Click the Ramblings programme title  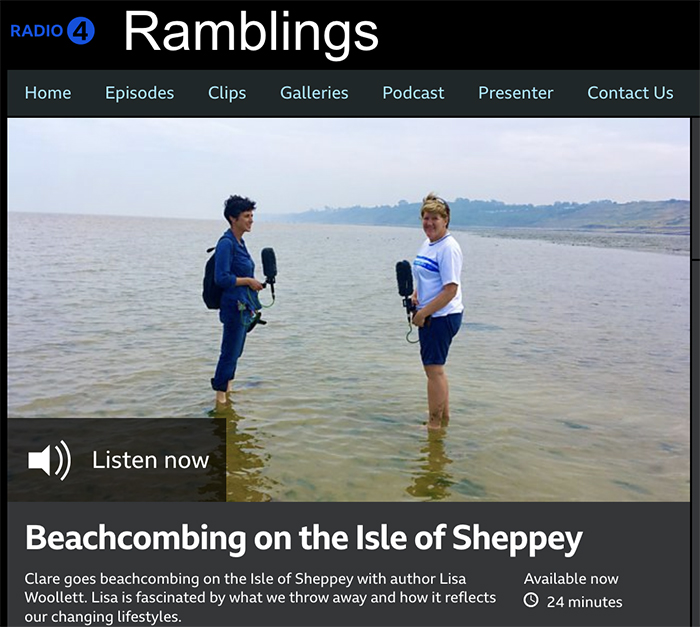(251, 32)
